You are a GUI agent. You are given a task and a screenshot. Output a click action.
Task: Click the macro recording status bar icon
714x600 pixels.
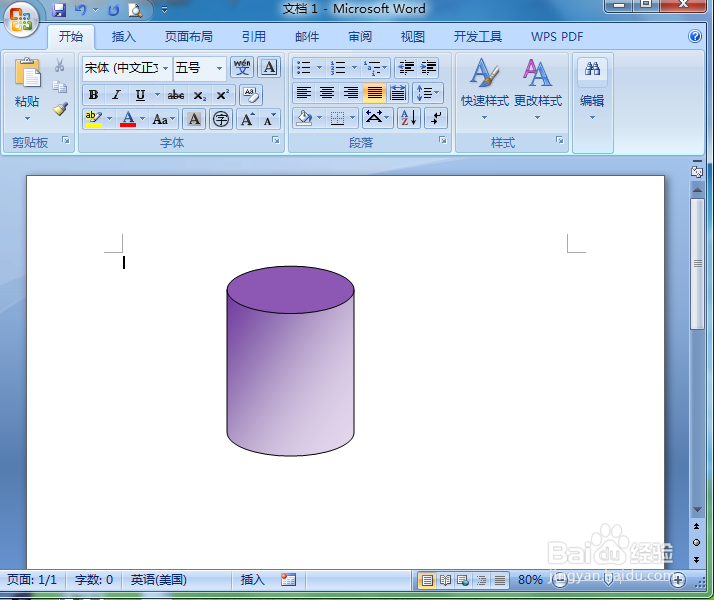[288, 580]
